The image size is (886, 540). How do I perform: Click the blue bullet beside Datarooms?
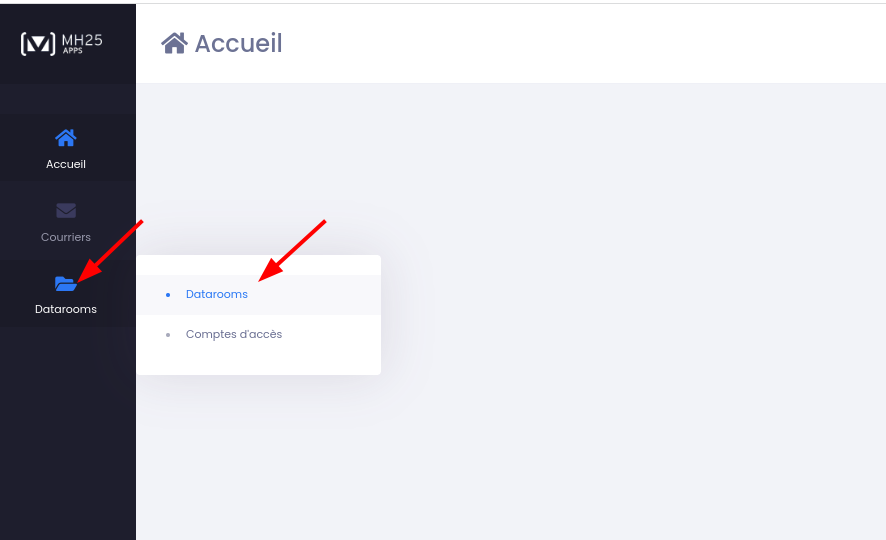click(168, 295)
